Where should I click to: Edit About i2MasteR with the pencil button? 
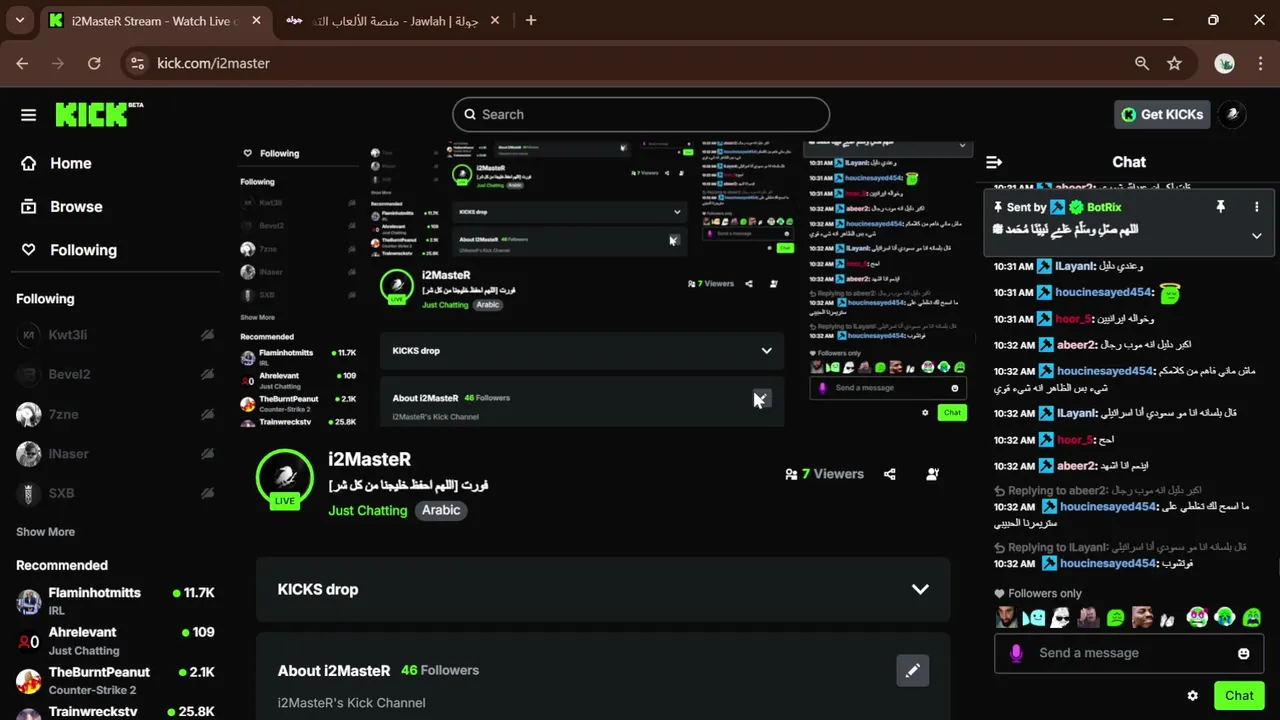tap(912, 671)
